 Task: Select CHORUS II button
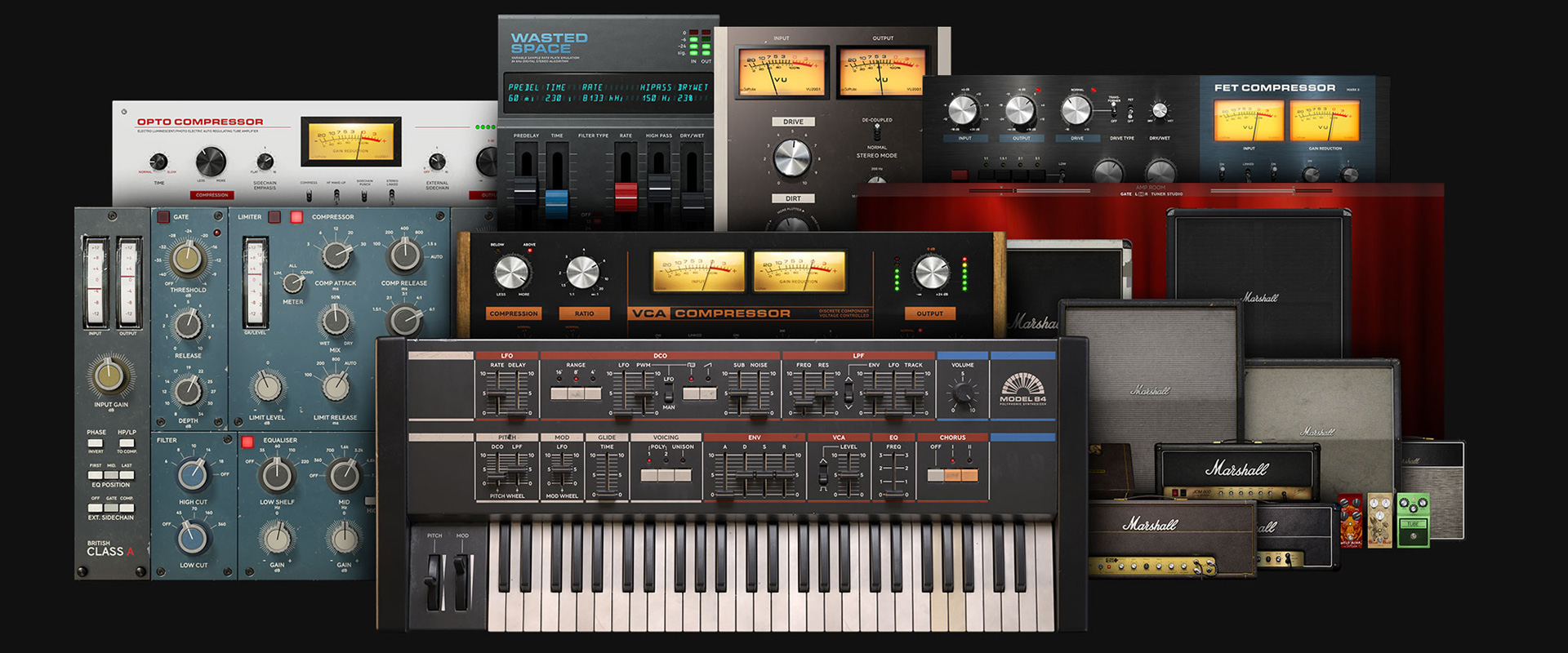(969, 474)
